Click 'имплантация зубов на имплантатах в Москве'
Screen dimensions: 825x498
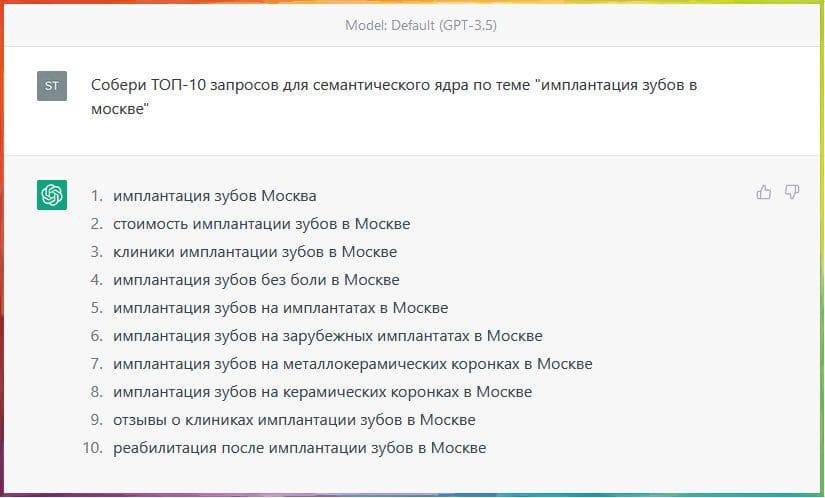coord(280,308)
